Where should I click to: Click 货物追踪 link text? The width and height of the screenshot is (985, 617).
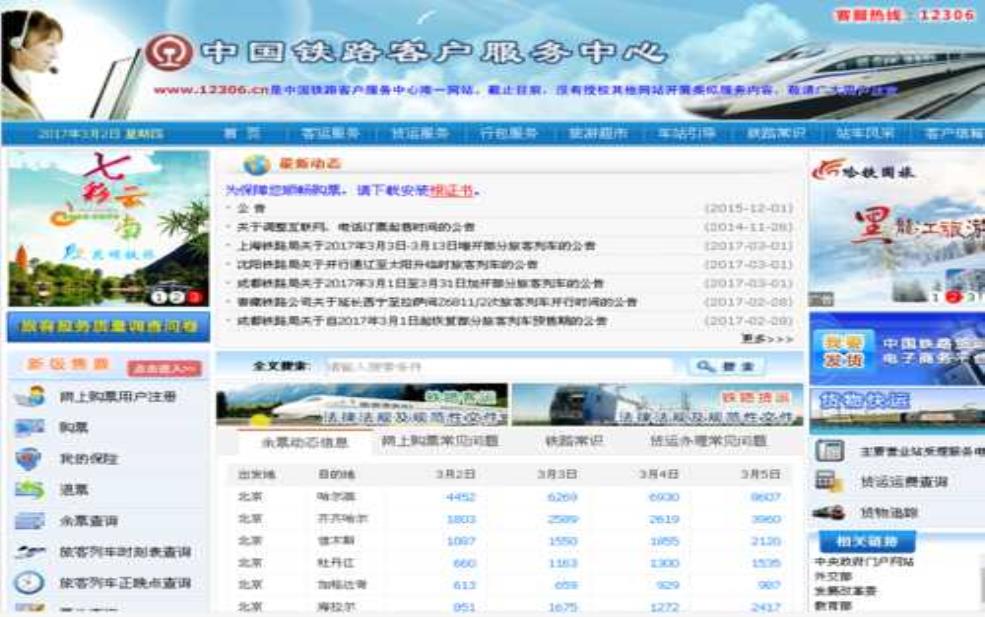[x=889, y=513]
